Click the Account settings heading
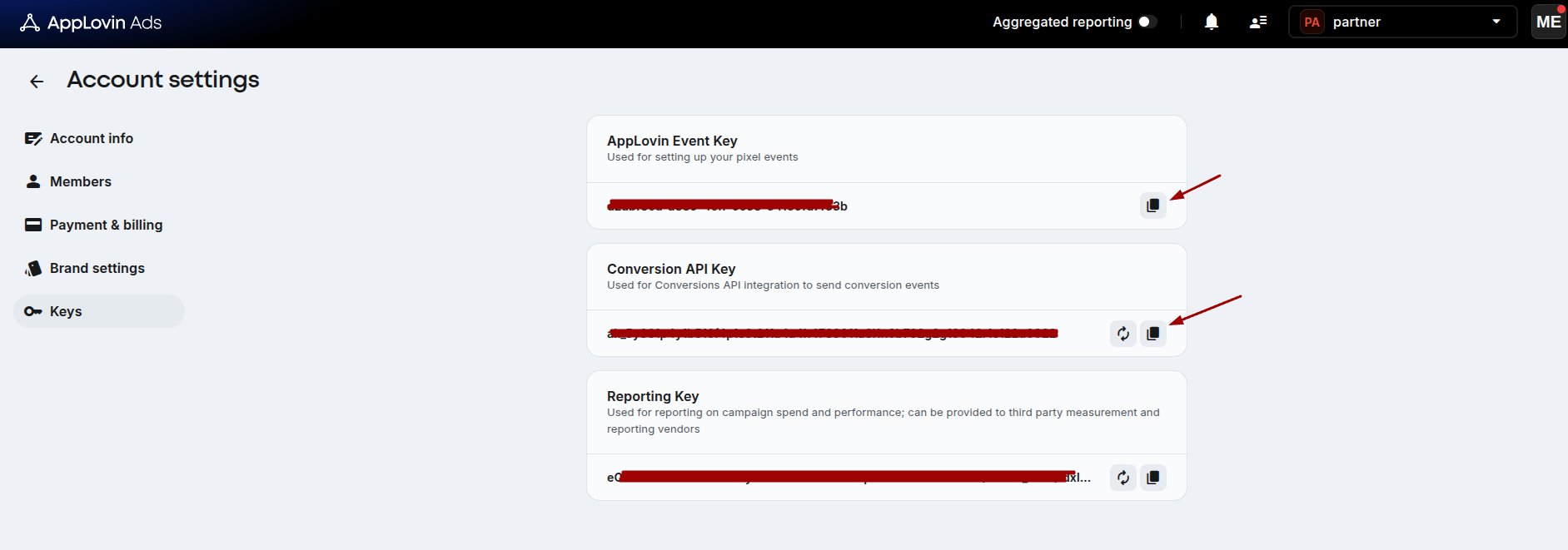The height and width of the screenshot is (550, 1568). point(163,79)
